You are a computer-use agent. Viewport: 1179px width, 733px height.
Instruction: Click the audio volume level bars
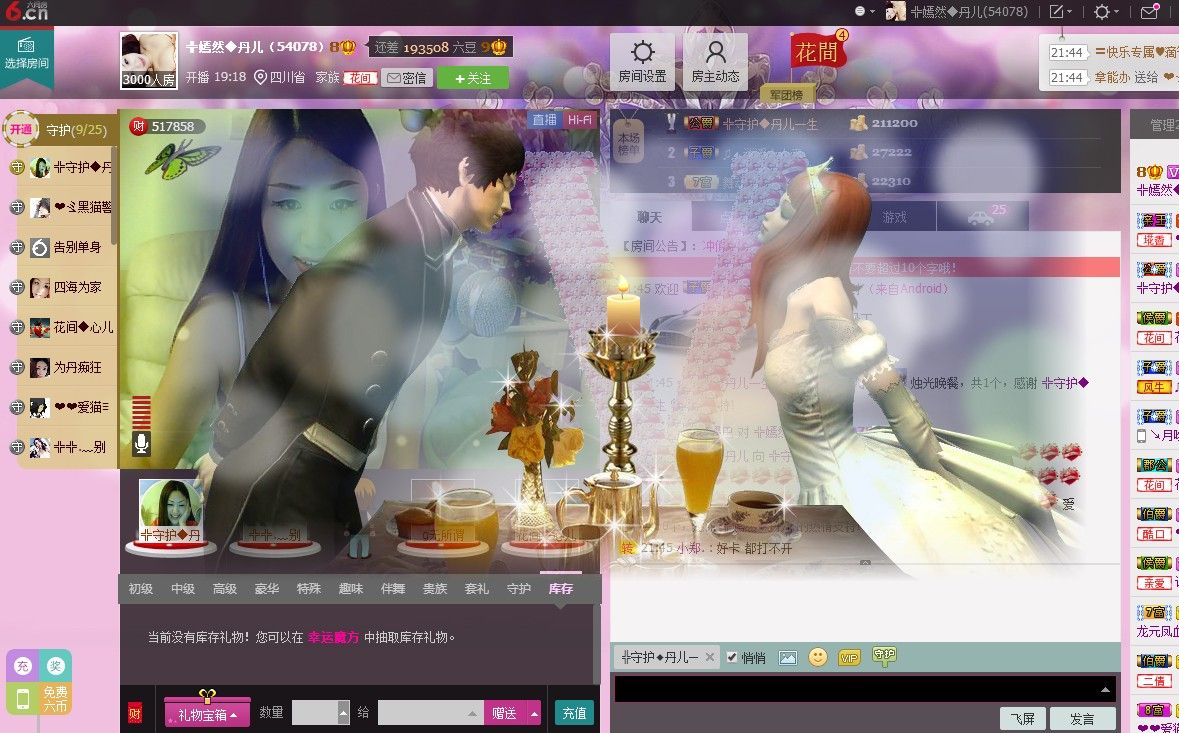click(141, 413)
